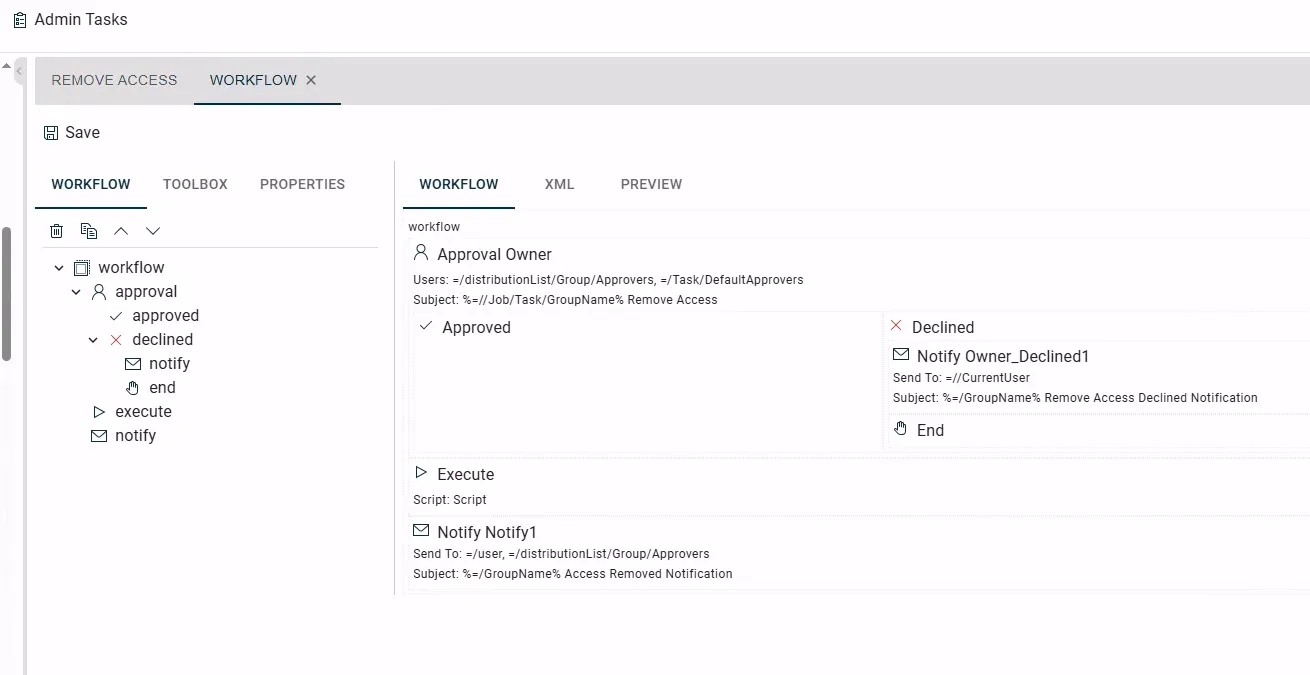Click the envelope icon beside Notify Owner_Declined1
The width and height of the screenshot is (1310, 675).
click(900, 355)
